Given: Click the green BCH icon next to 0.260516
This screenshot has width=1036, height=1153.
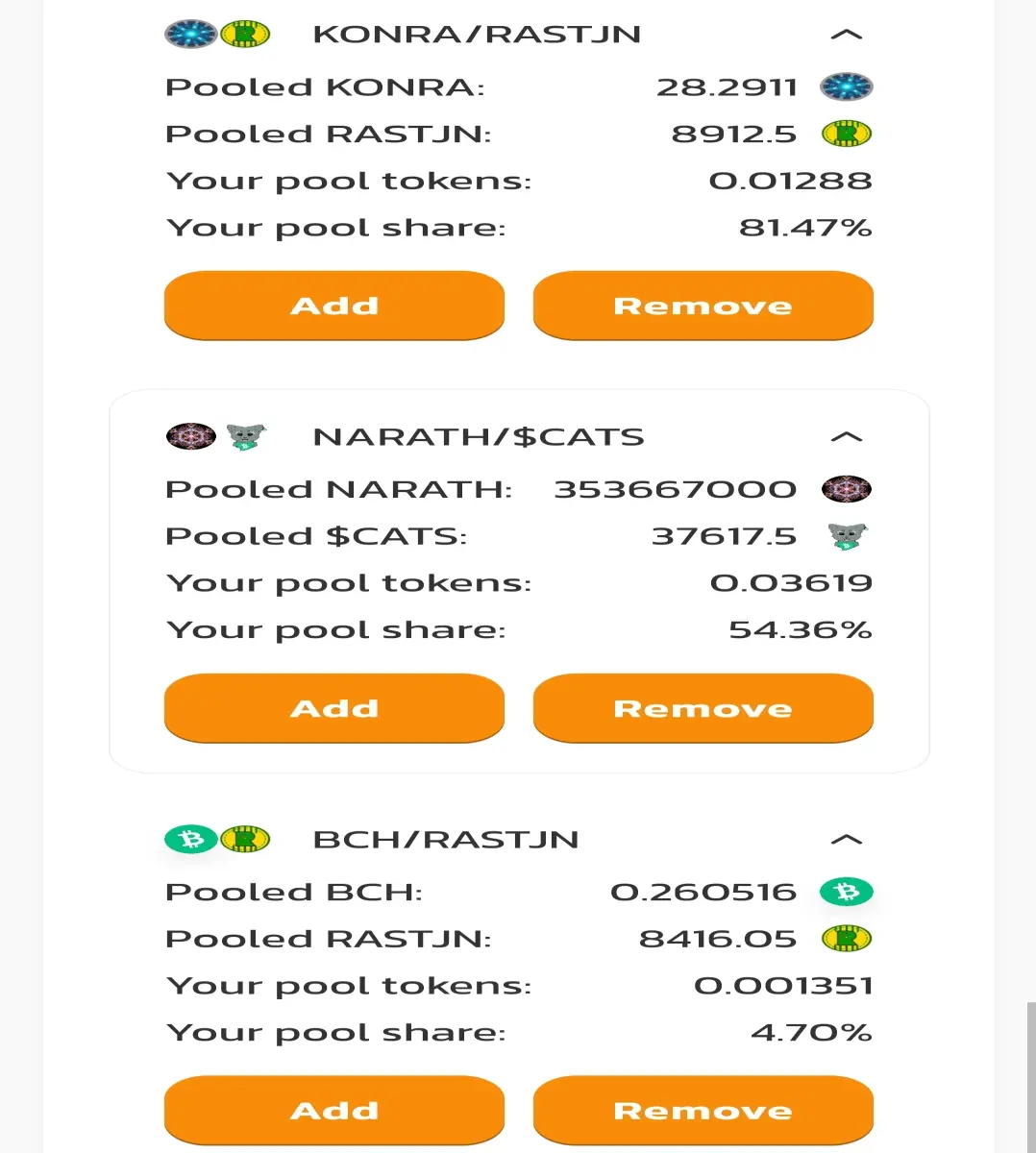Looking at the screenshot, I should (847, 892).
